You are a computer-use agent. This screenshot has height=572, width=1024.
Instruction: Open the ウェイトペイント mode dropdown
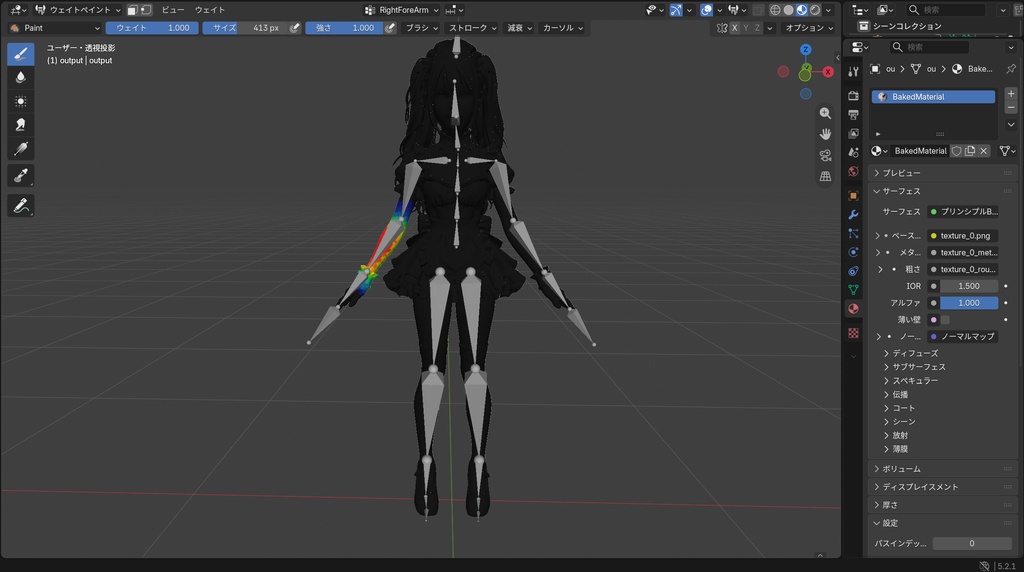pos(78,10)
